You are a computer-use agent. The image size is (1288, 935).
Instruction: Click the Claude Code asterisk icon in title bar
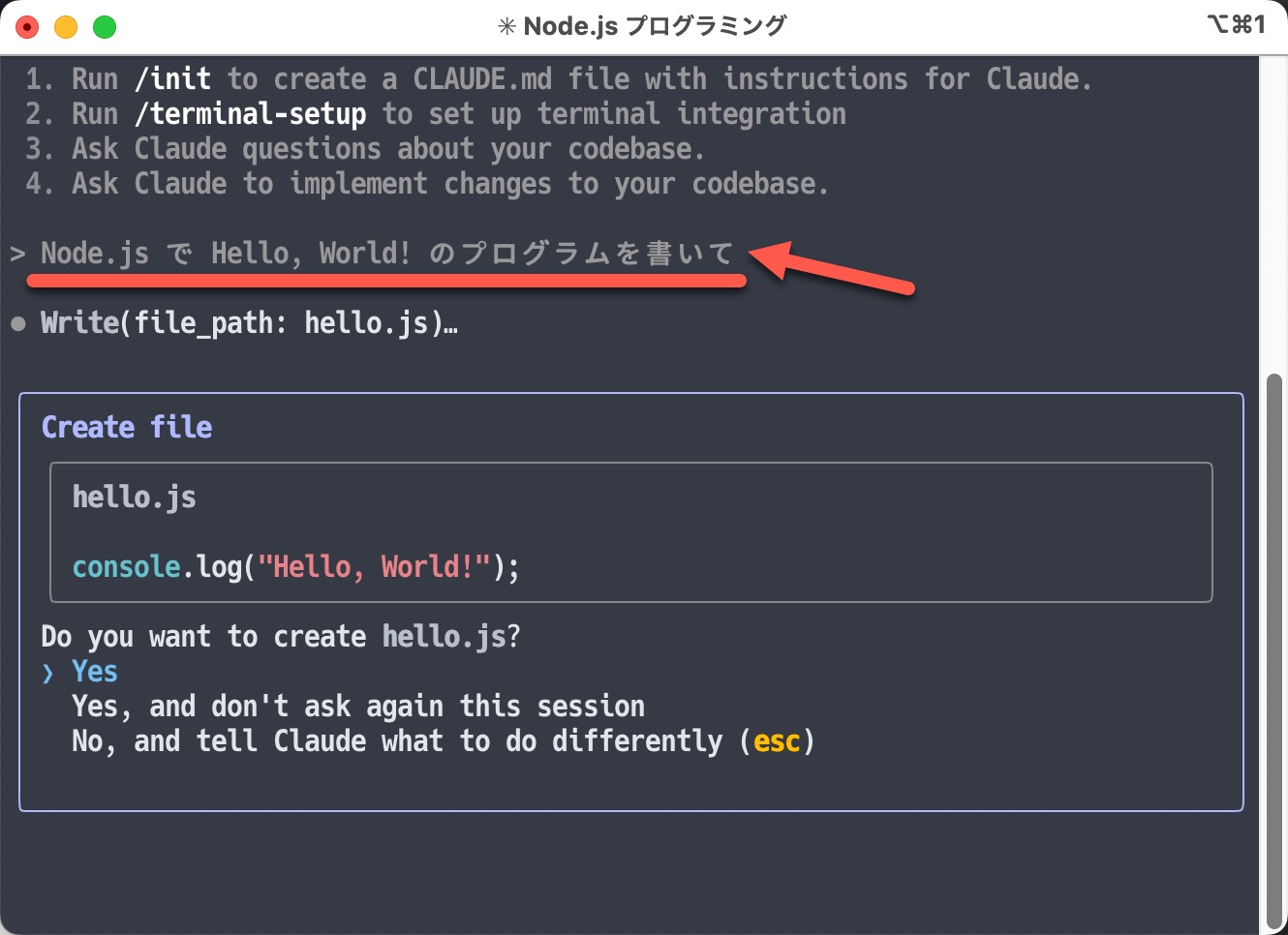(x=507, y=25)
